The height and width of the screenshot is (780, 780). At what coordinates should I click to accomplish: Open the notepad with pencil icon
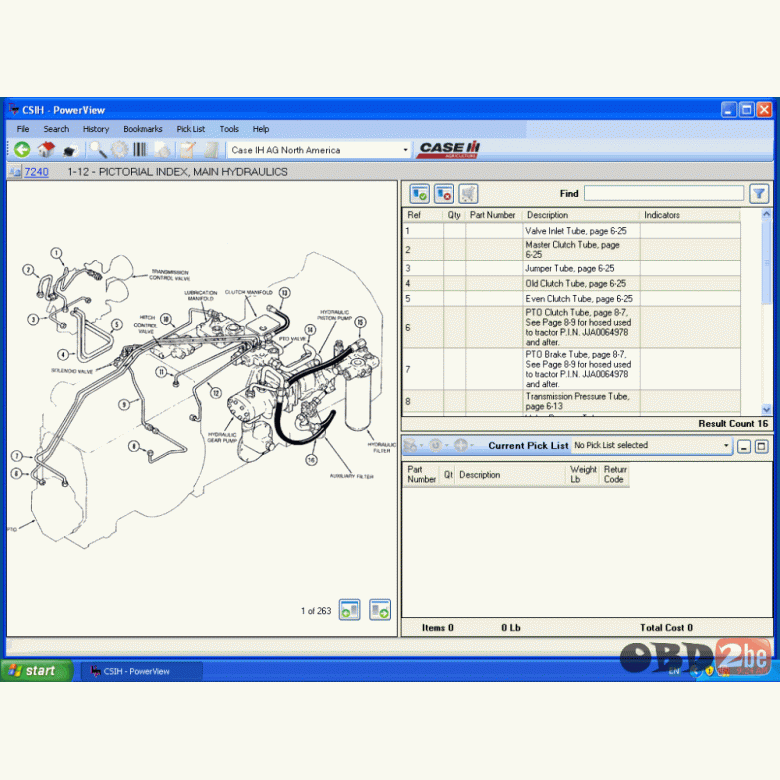click(188, 149)
